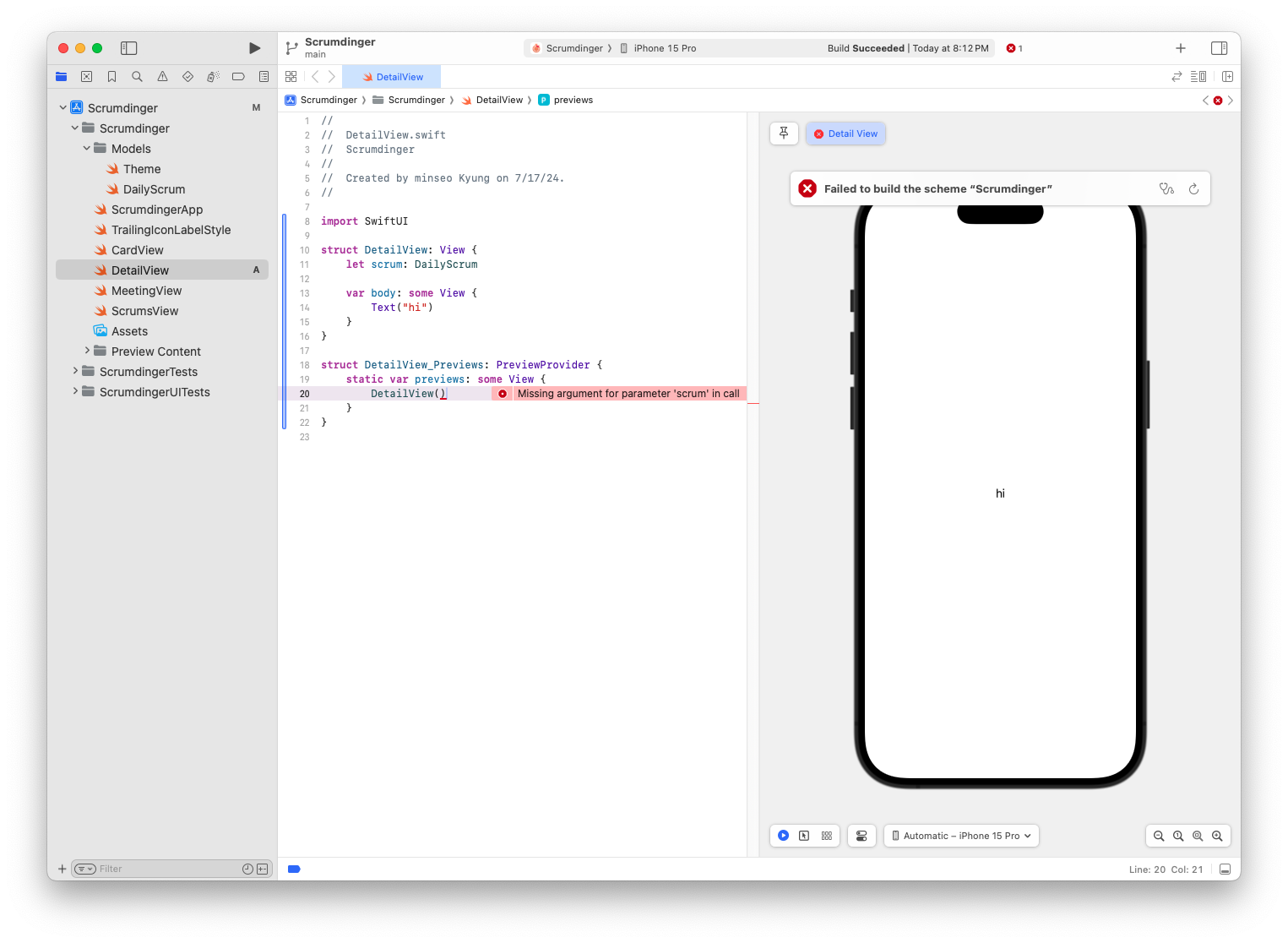1288x943 pixels.
Task: Show the Issue navigator
Action: pos(162,76)
